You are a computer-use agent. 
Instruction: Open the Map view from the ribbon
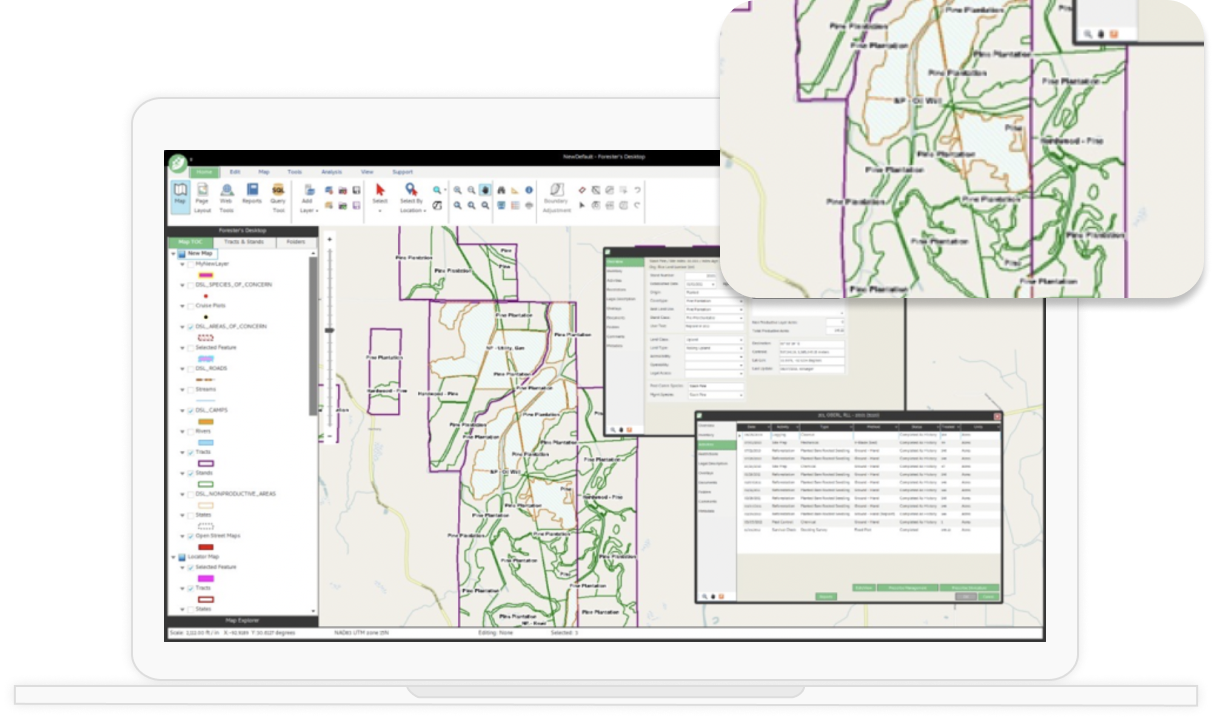click(x=180, y=195)
